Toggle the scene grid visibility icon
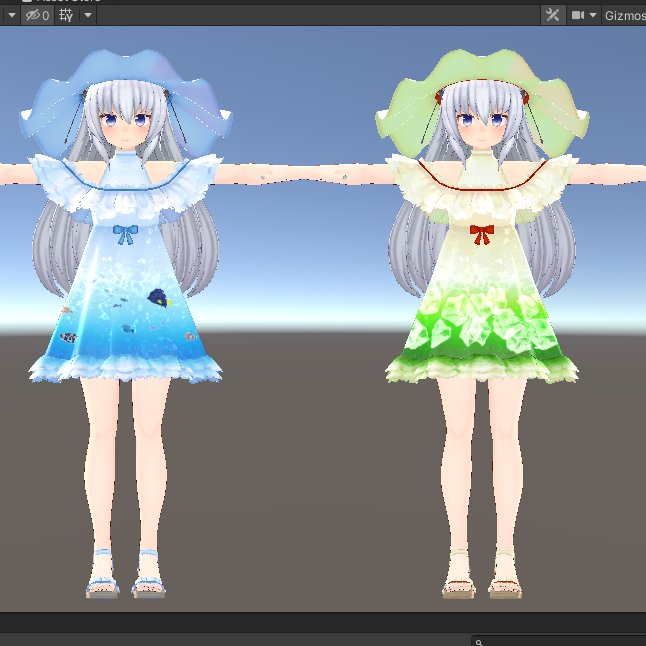This screenshot has width=646, height=646. coord(66,16)
